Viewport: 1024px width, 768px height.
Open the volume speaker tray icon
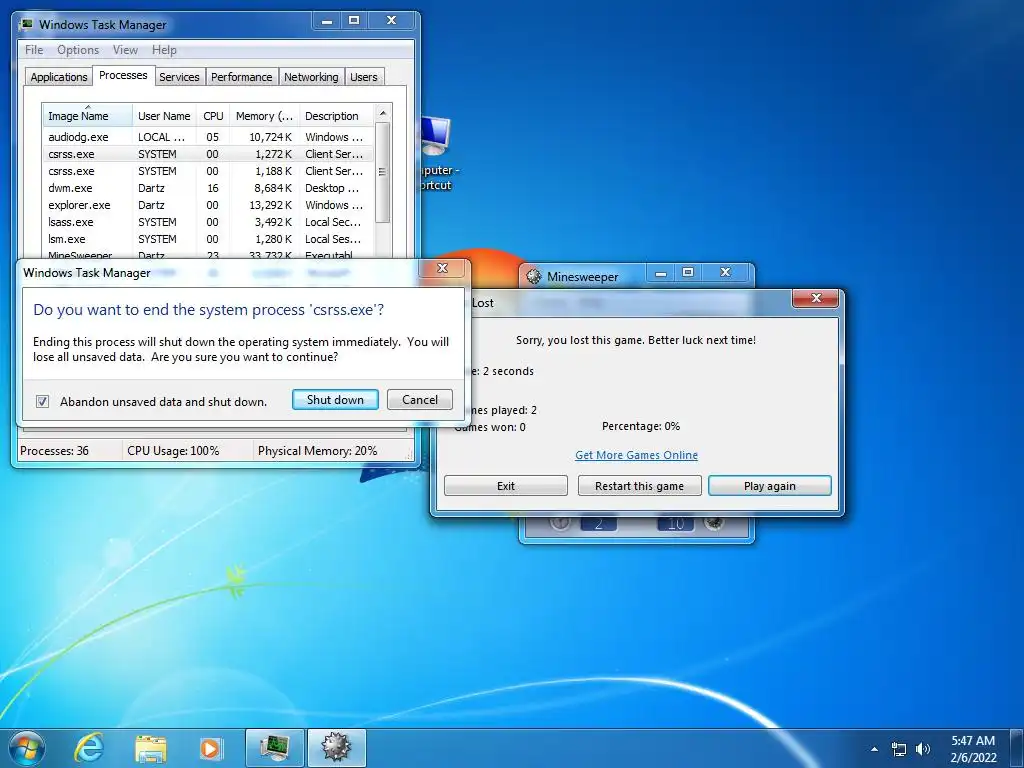(922, 749)
